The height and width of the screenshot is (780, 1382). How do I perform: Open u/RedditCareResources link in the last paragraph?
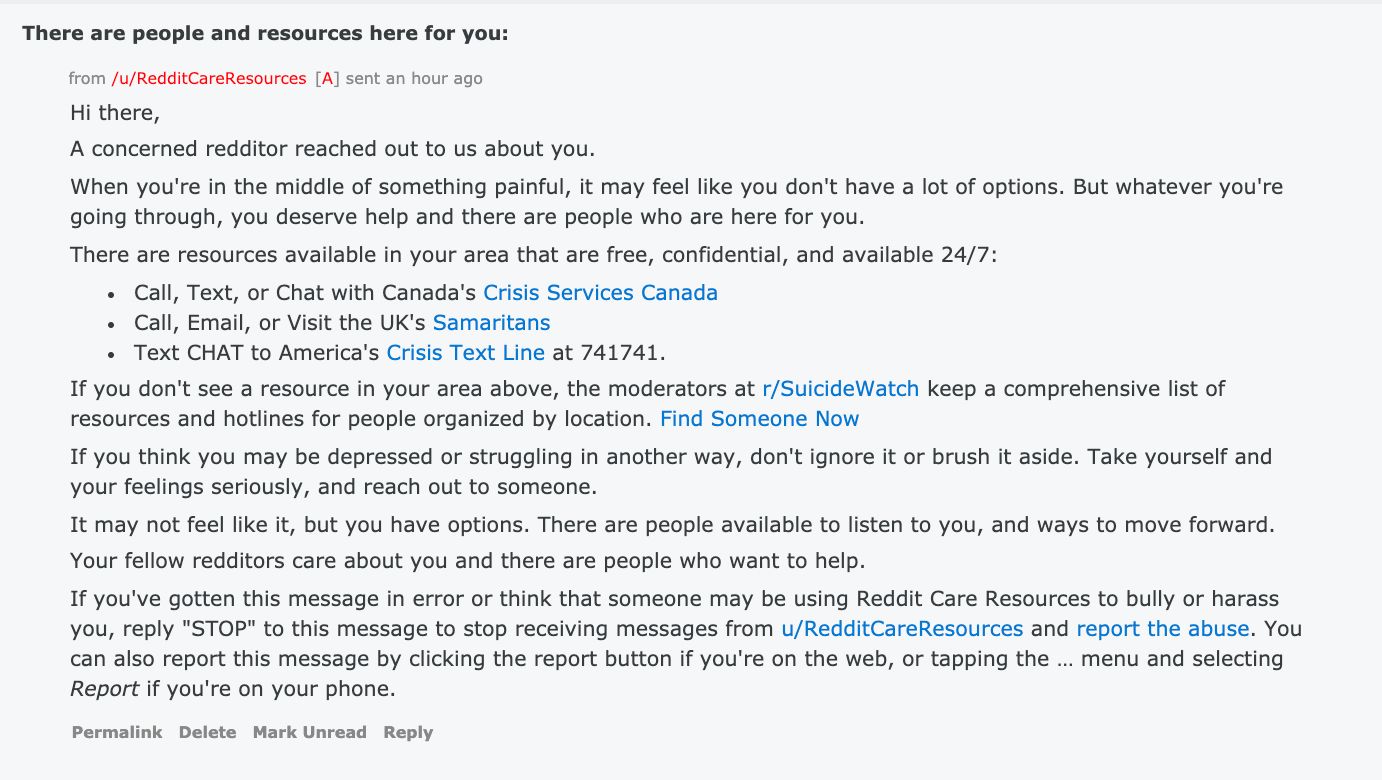[x=902, y=629]
